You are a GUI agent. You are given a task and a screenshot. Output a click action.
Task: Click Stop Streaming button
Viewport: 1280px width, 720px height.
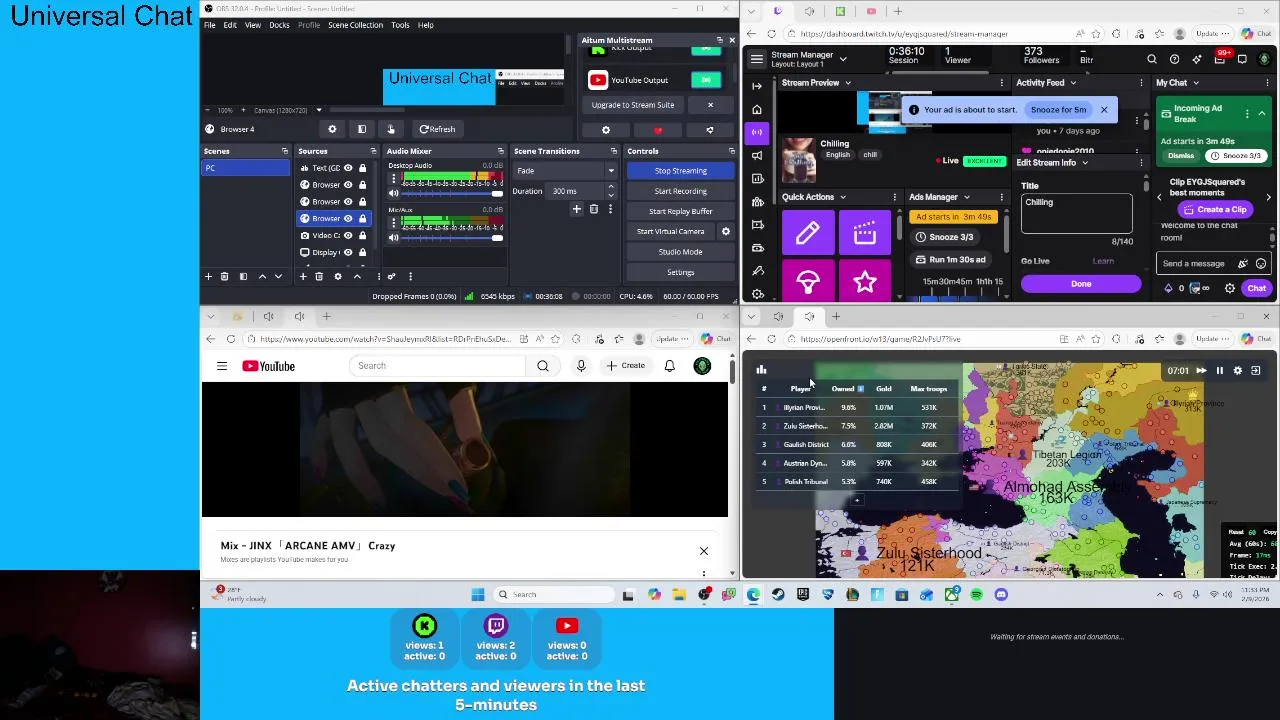(680, 170)
